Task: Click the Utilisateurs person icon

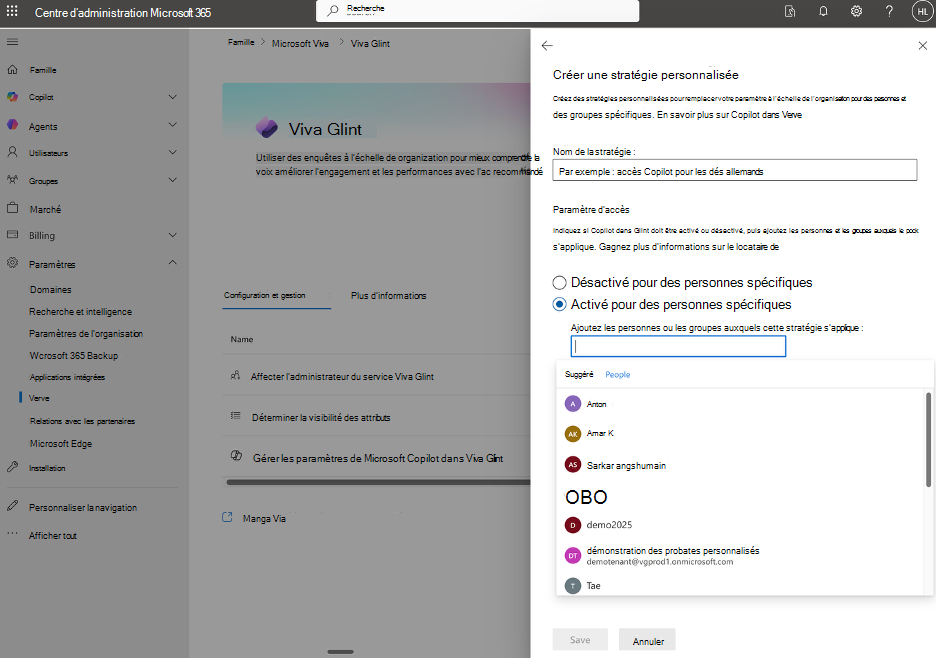Action: (13, 152)
